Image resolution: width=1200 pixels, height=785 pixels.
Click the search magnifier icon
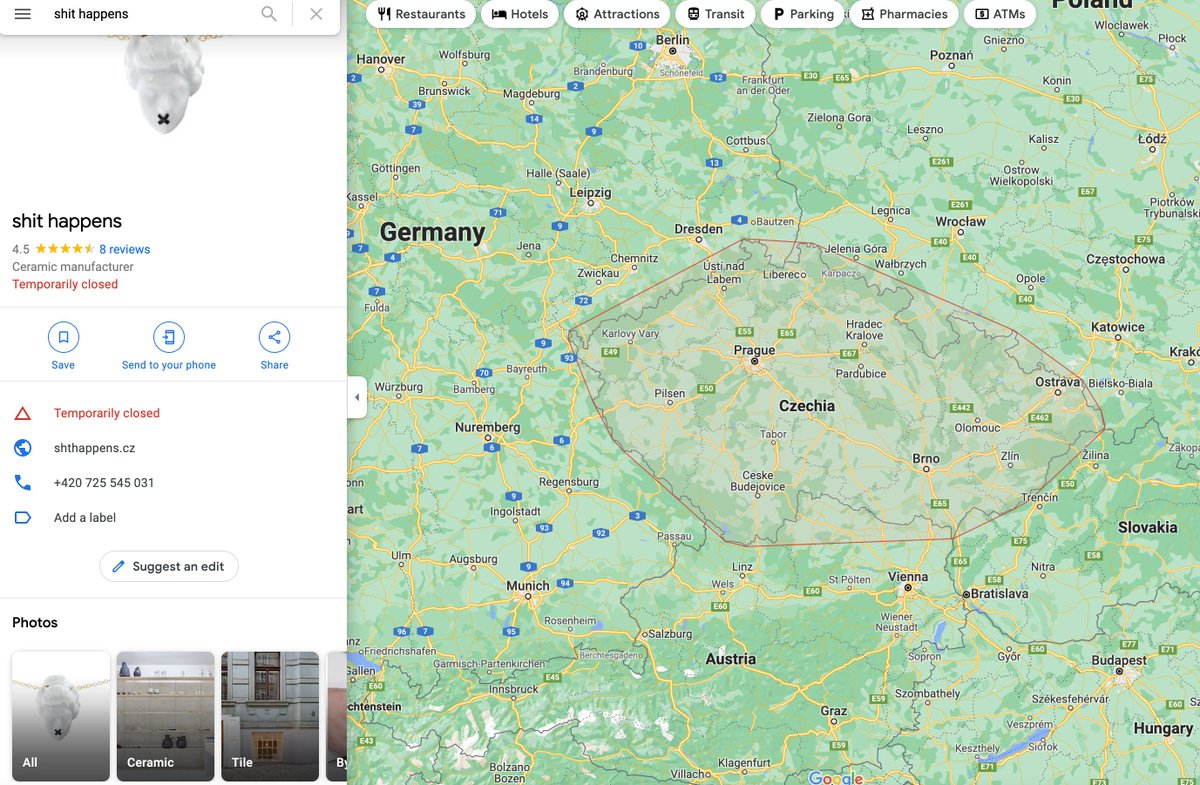click(269, 14)
